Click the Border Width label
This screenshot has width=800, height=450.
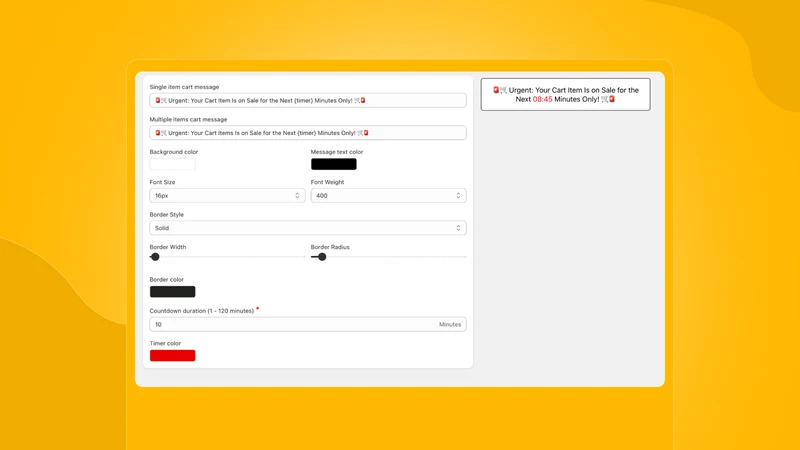pyautogui.click(x=168, y=247)
